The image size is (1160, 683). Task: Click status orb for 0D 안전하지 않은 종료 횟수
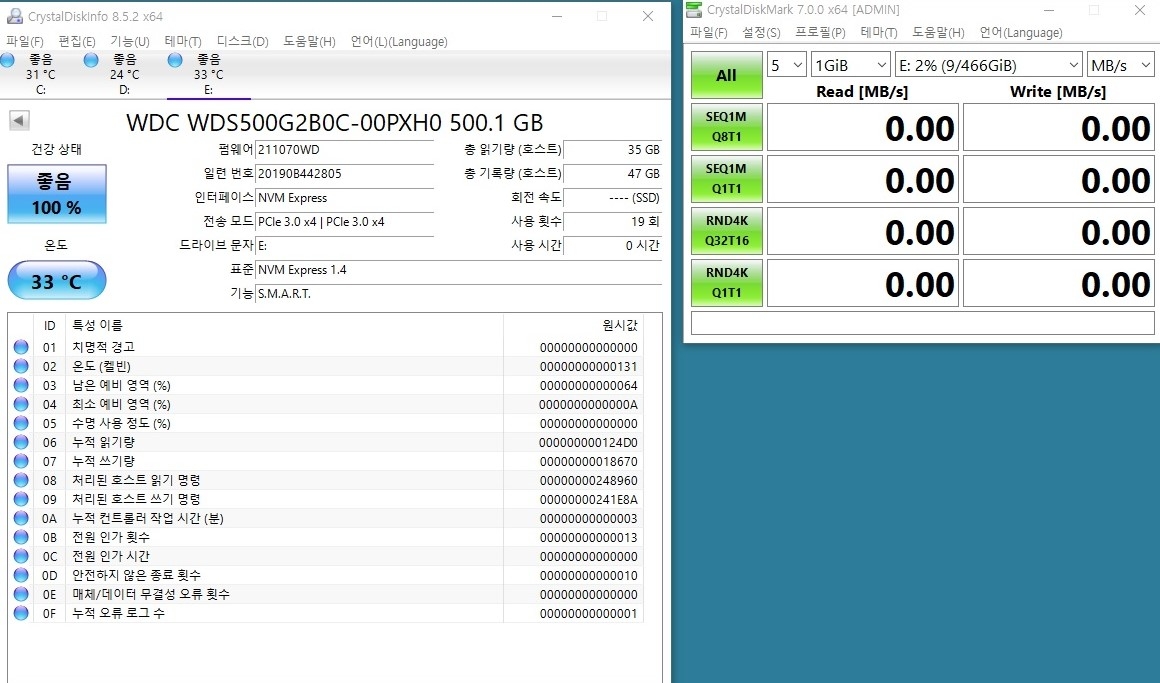[x=21, y=575]
